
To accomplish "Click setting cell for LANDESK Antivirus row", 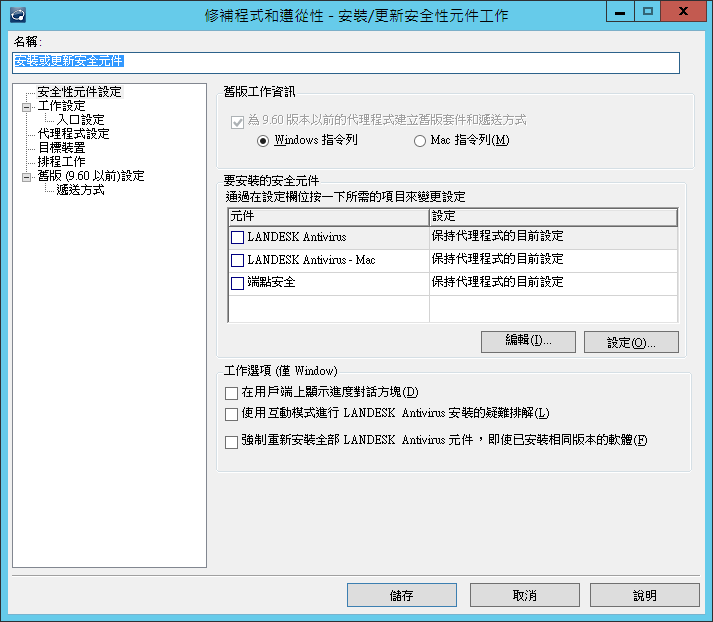I will (x=553, y=237).
